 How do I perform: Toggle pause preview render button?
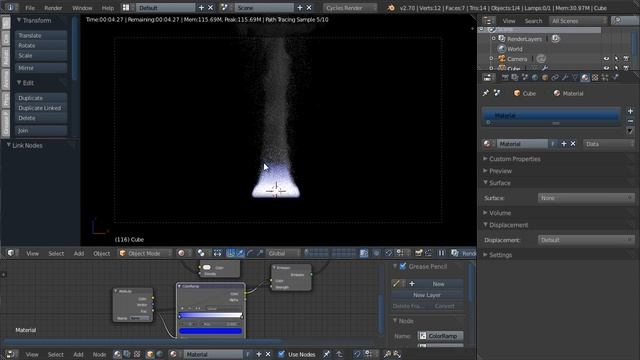click(x=441, y=253)
